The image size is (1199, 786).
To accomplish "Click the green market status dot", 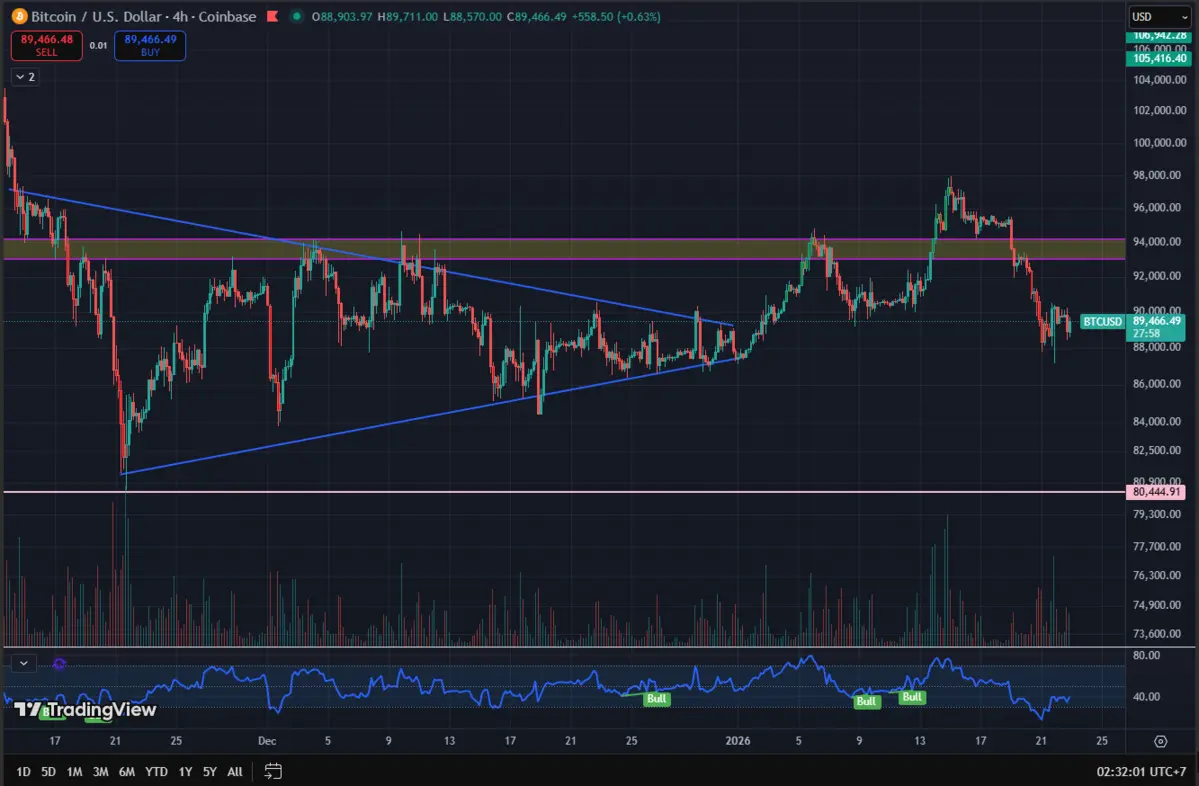I will 294,16.
